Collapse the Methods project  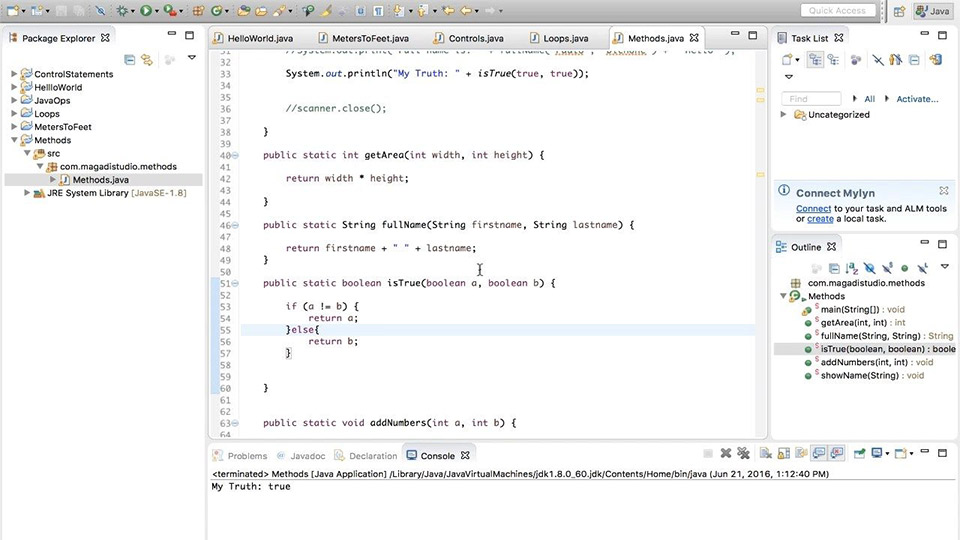tap(14, 140)
